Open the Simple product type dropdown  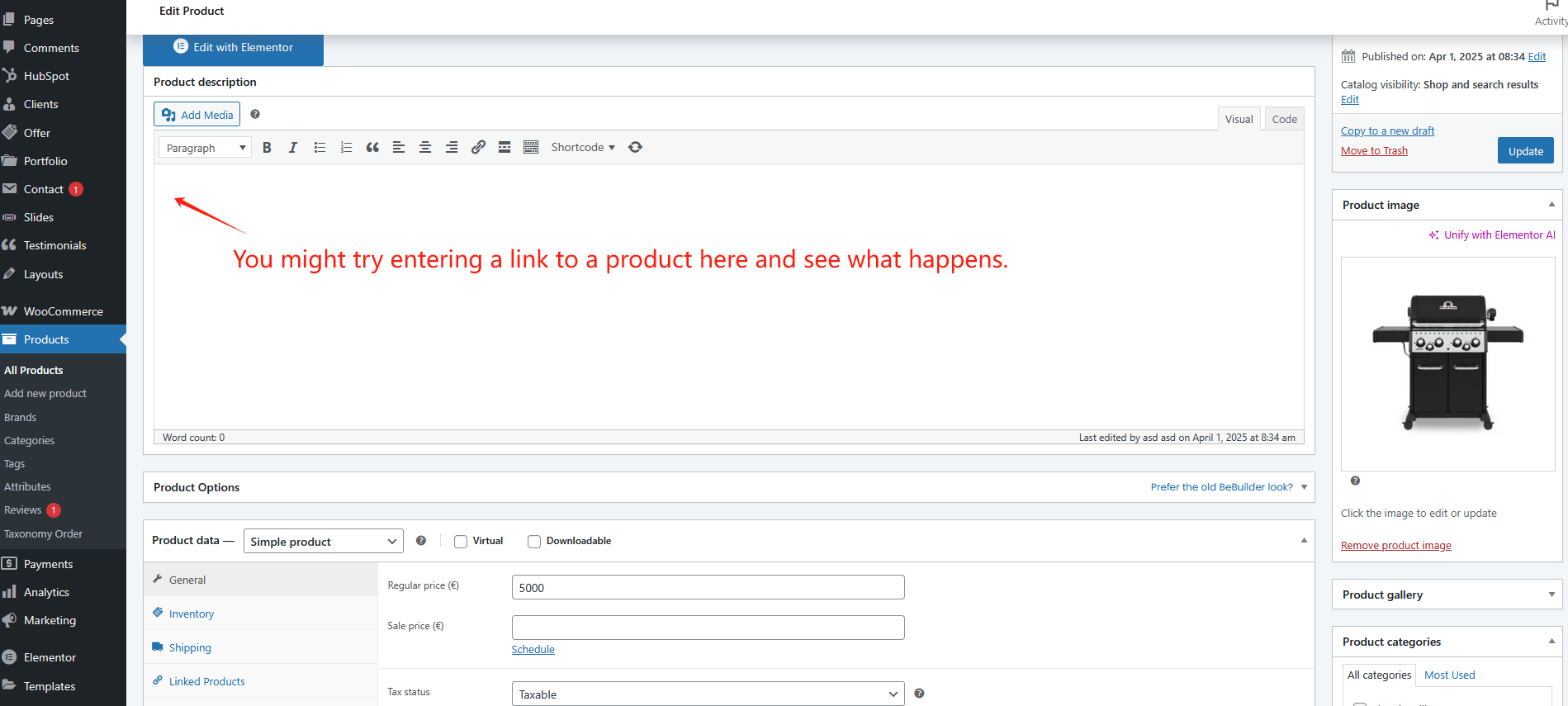click(323, 542)
